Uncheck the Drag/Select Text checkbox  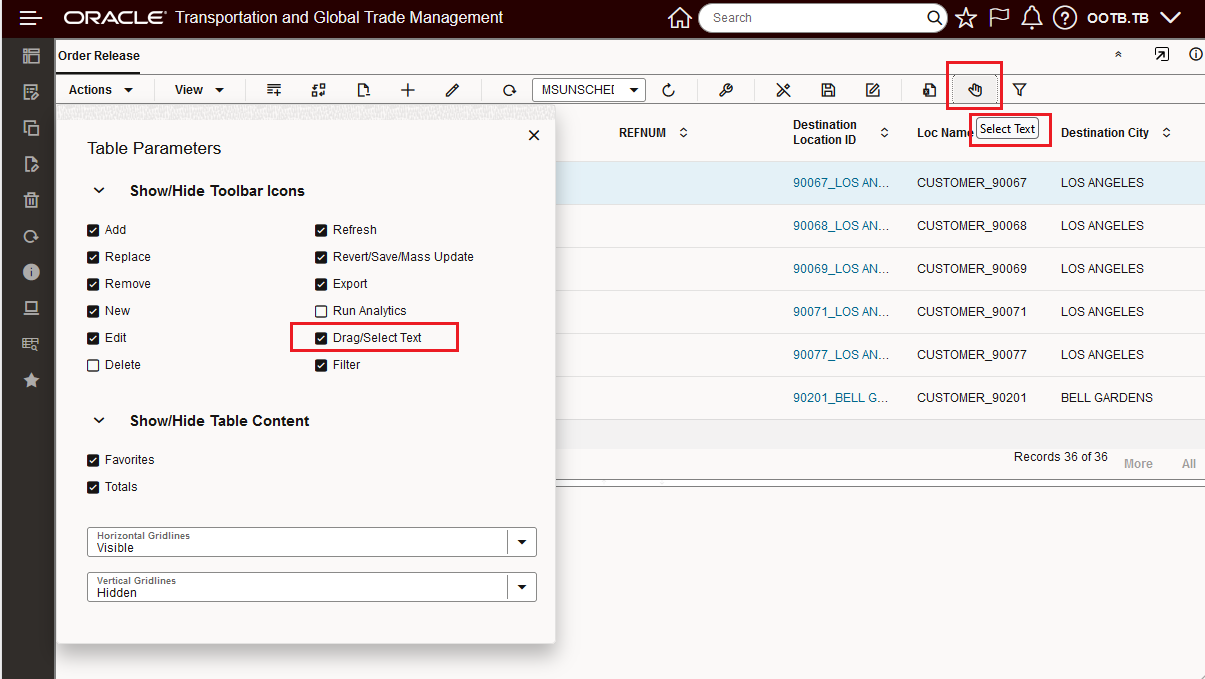(x=322, y=337)
